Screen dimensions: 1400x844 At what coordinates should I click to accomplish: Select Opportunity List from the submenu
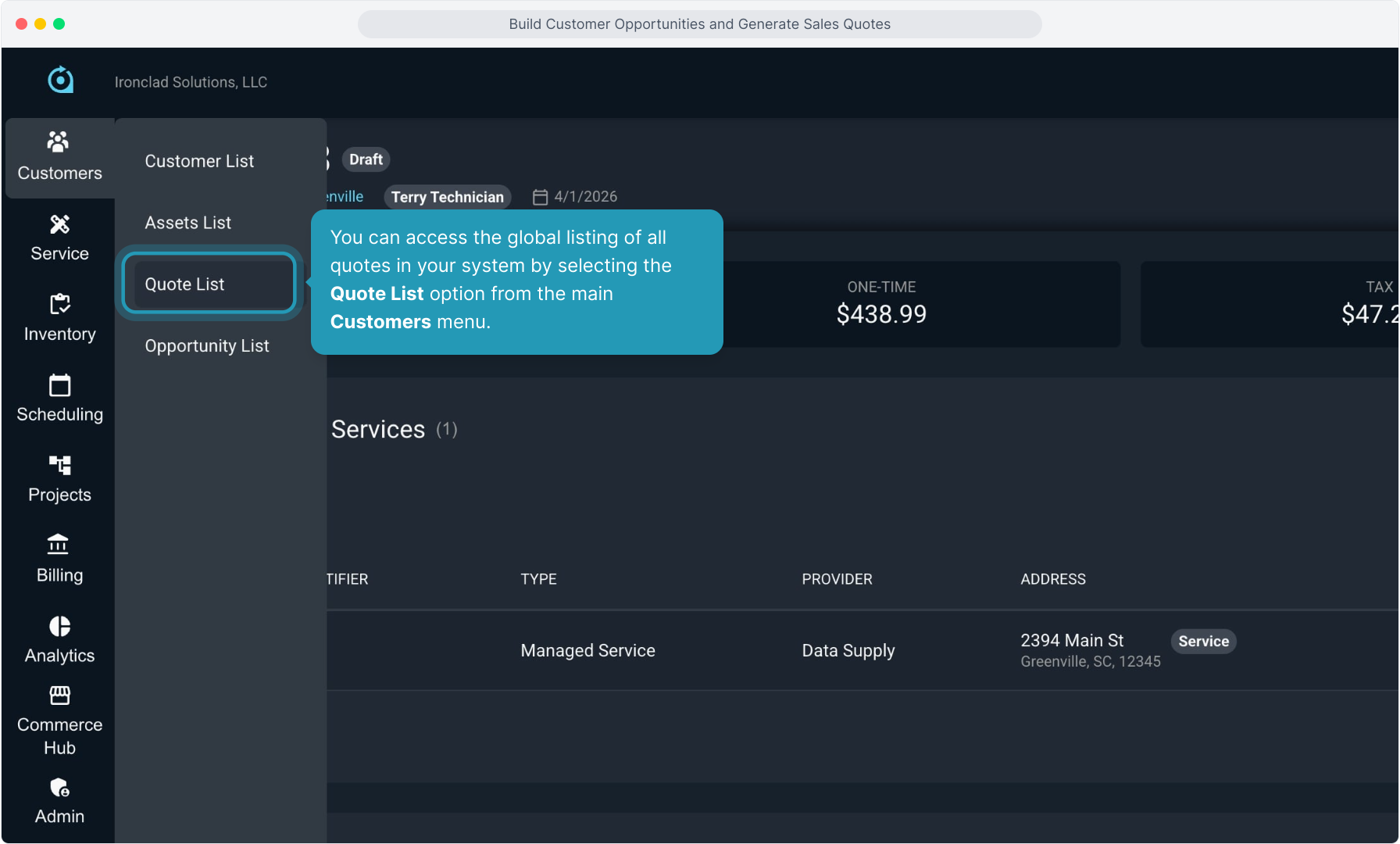[x=206, y=346]
